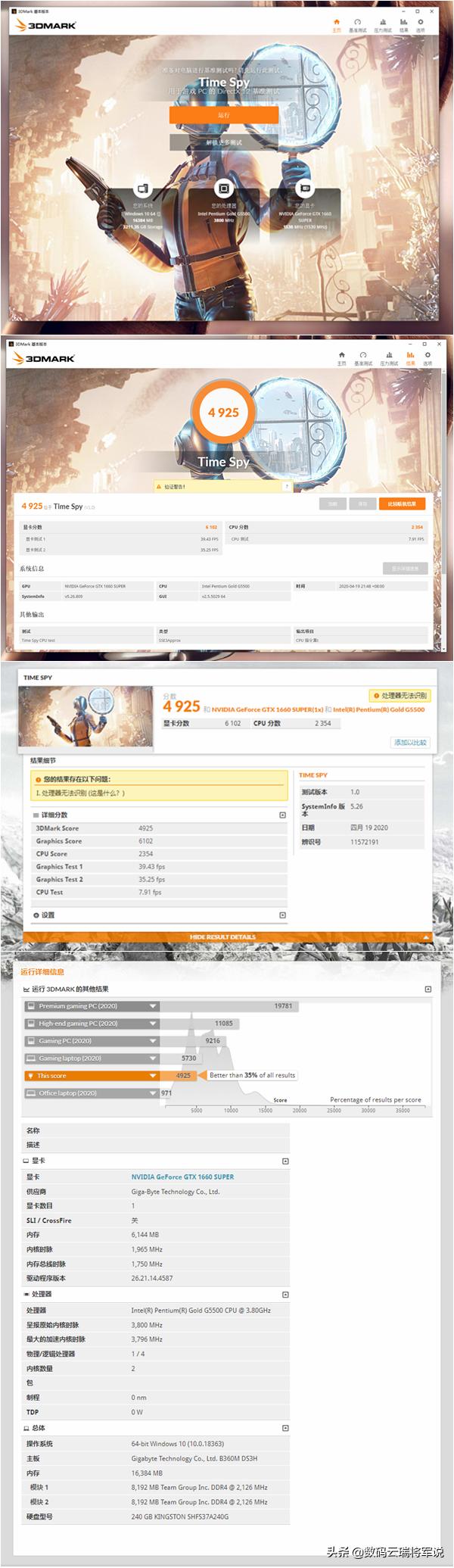This screenshot has width=454, height=1568.
Task: Select the Graphics Test 1 row showing 39.43 fps
Action: pyautogui.click(x=160, y=867)
